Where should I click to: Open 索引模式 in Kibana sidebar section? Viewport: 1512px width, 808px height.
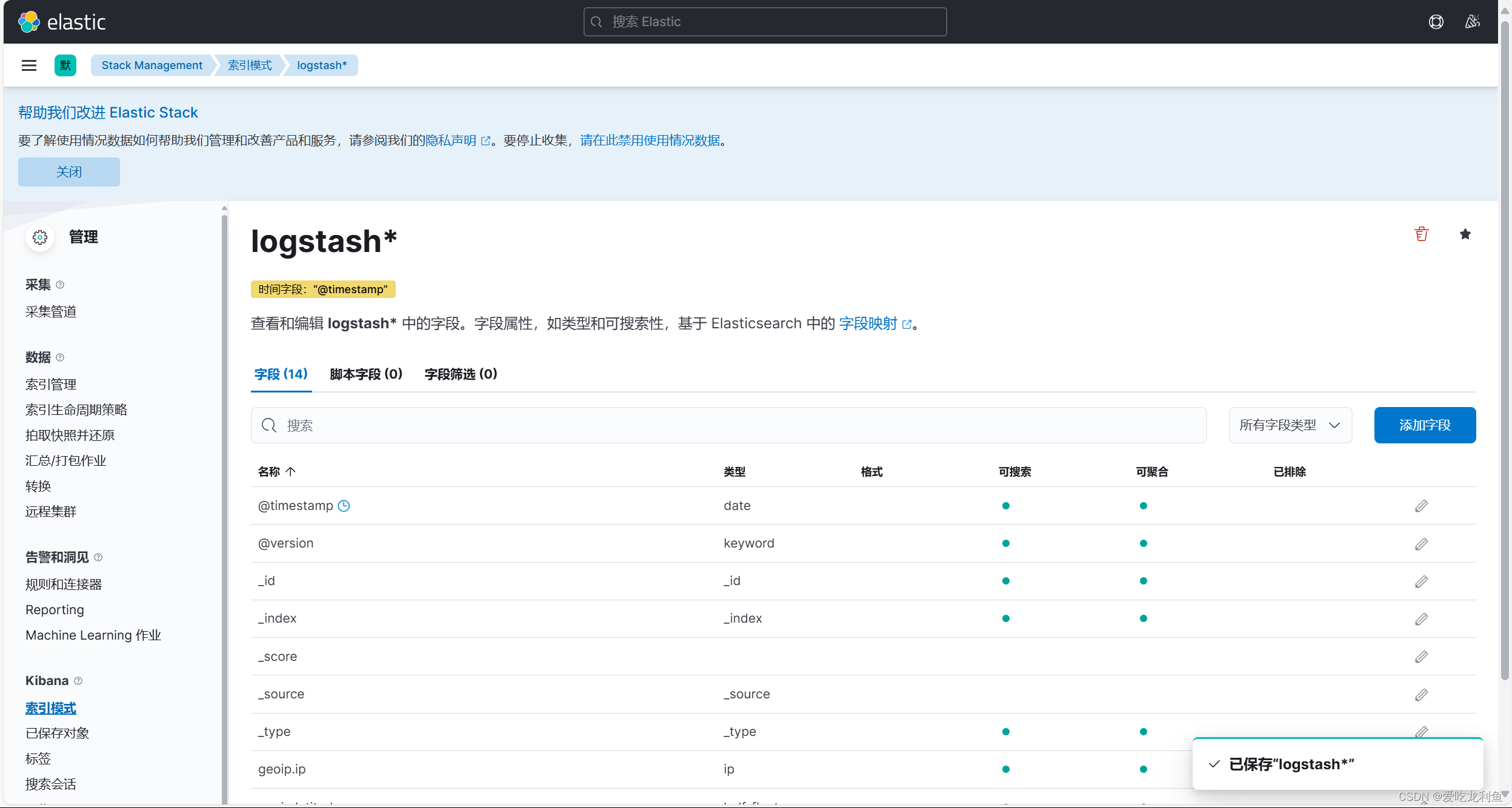51,708
